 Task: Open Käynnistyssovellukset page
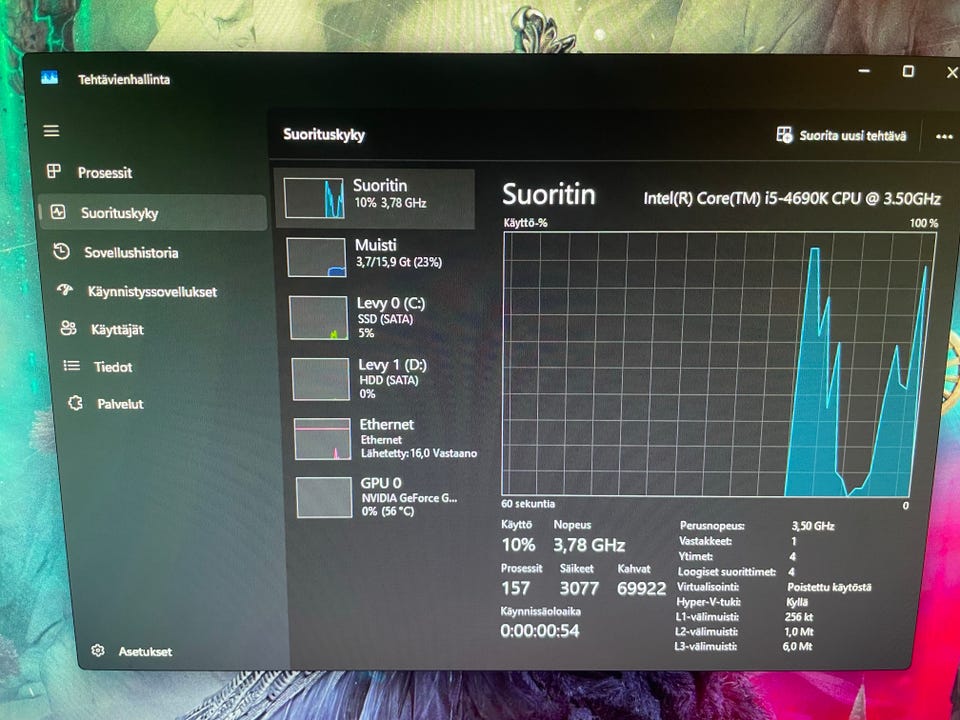[152, 291]
